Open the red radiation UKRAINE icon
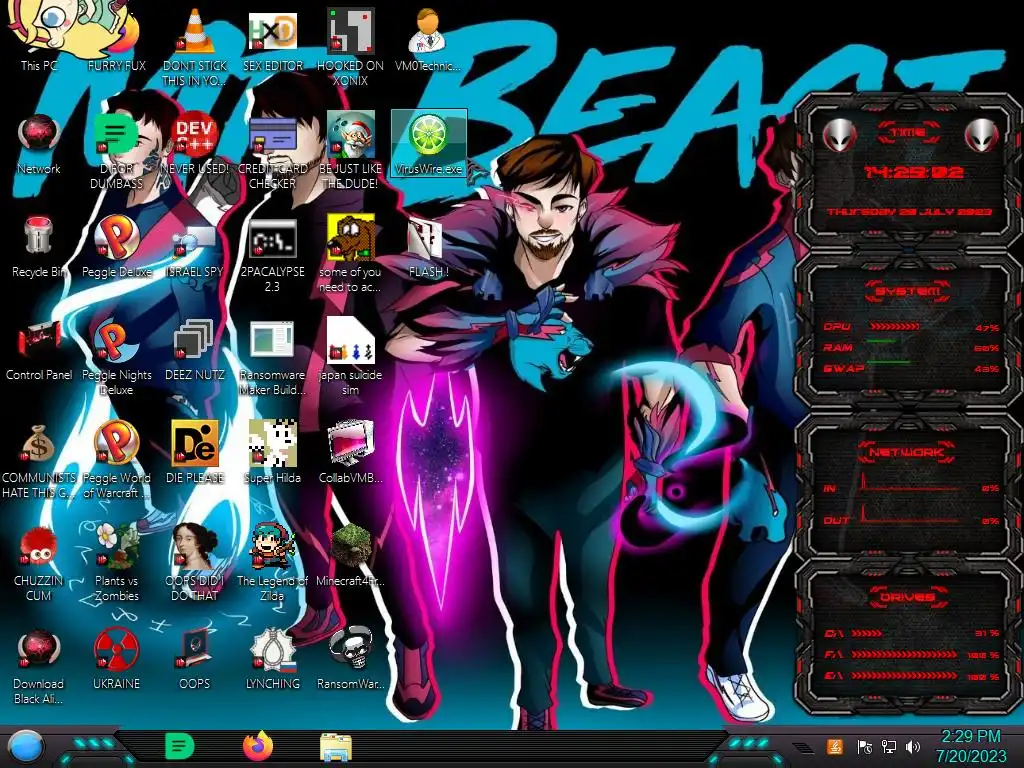 pos(116,658)
